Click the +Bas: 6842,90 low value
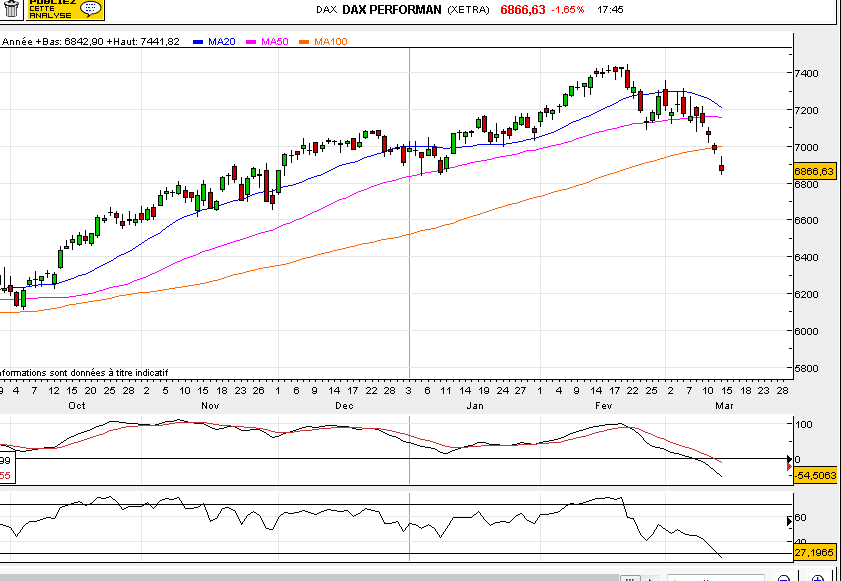This screenshot has height=581, width=841. pos(69,42)
